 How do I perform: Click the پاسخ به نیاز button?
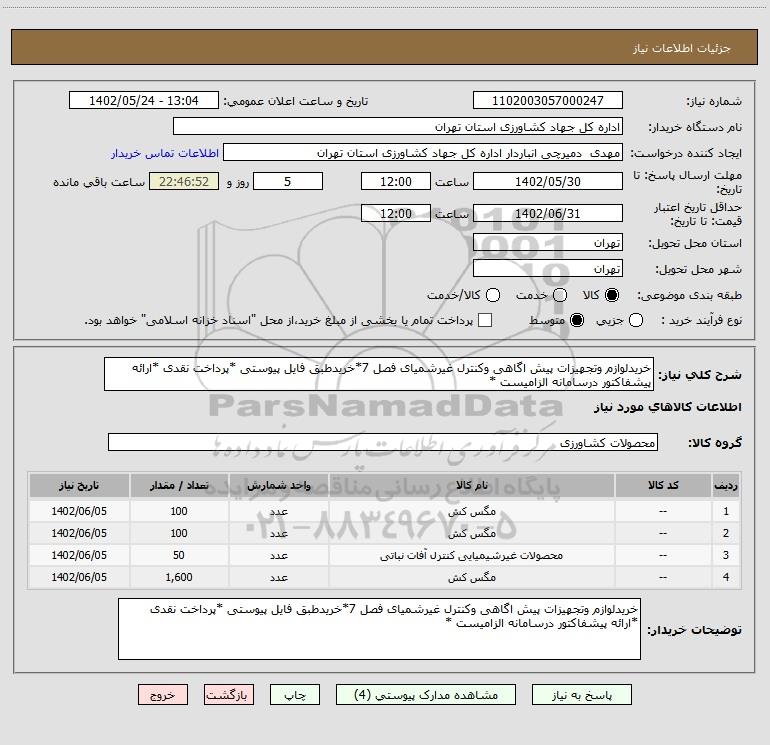pyautogui.click(x=581, y=695)
